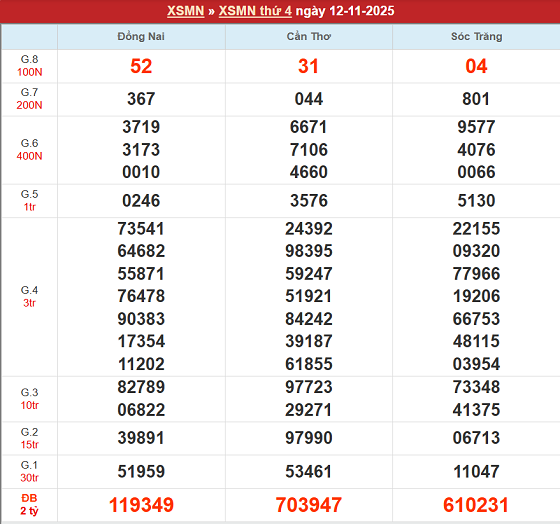
Task: Click the G.6 400N prize label
Action: (x=30, y=150)
